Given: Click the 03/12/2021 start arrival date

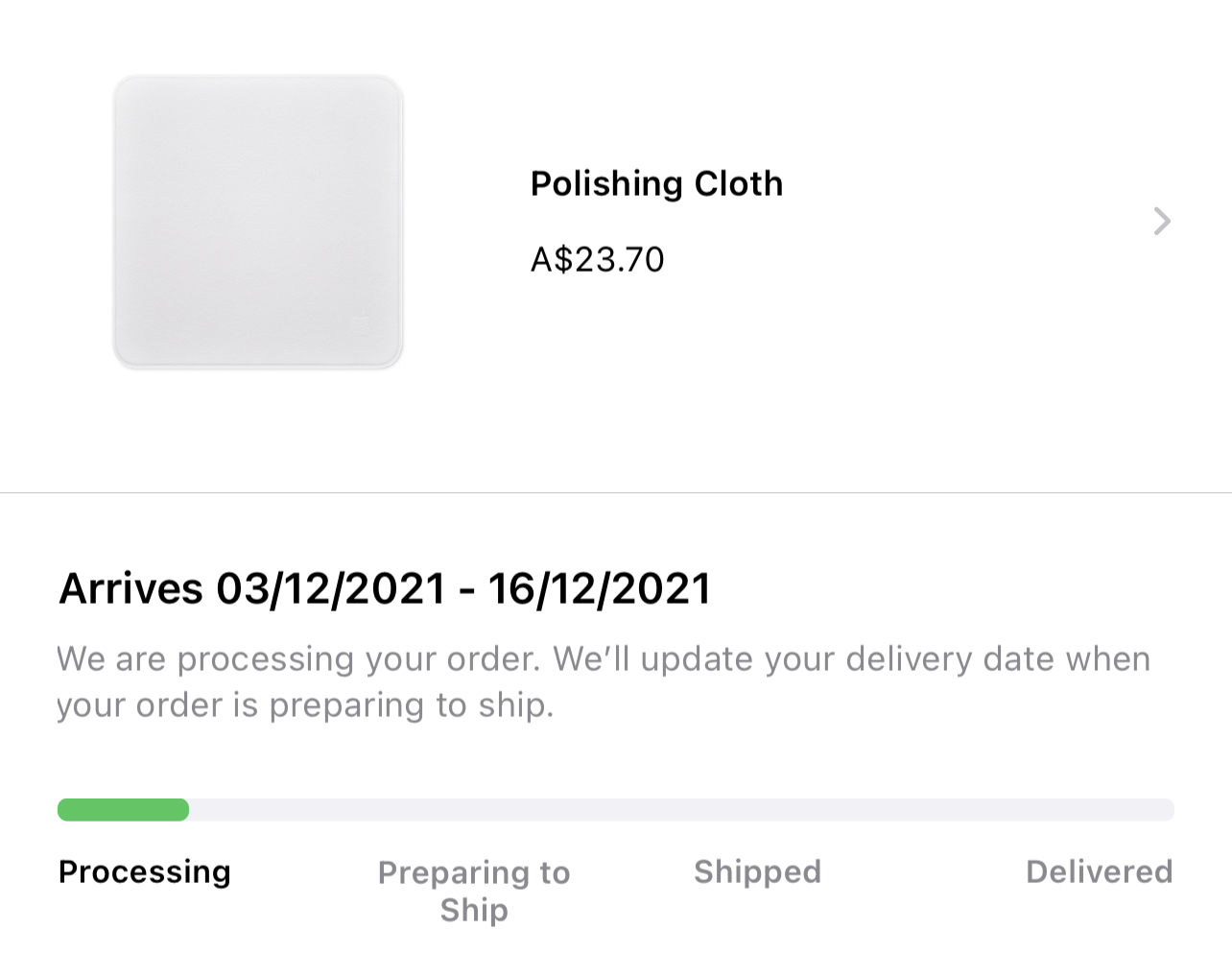Looking at the screenshot, I should point(331,588).
